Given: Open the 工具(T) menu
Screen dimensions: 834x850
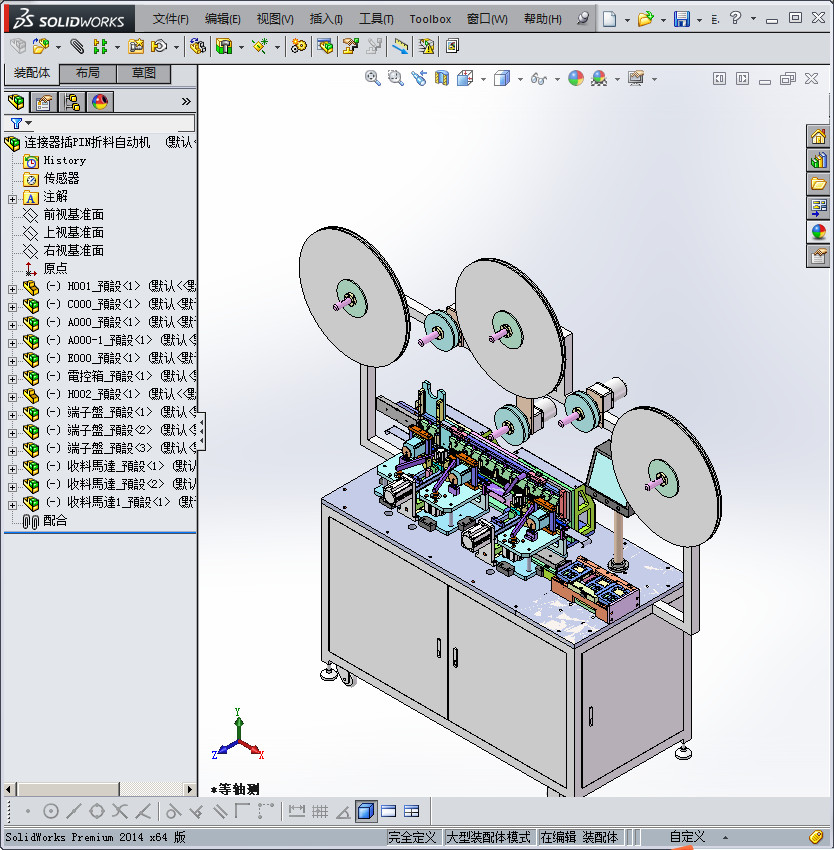Looking at the screenshot, I should (376, 19).
